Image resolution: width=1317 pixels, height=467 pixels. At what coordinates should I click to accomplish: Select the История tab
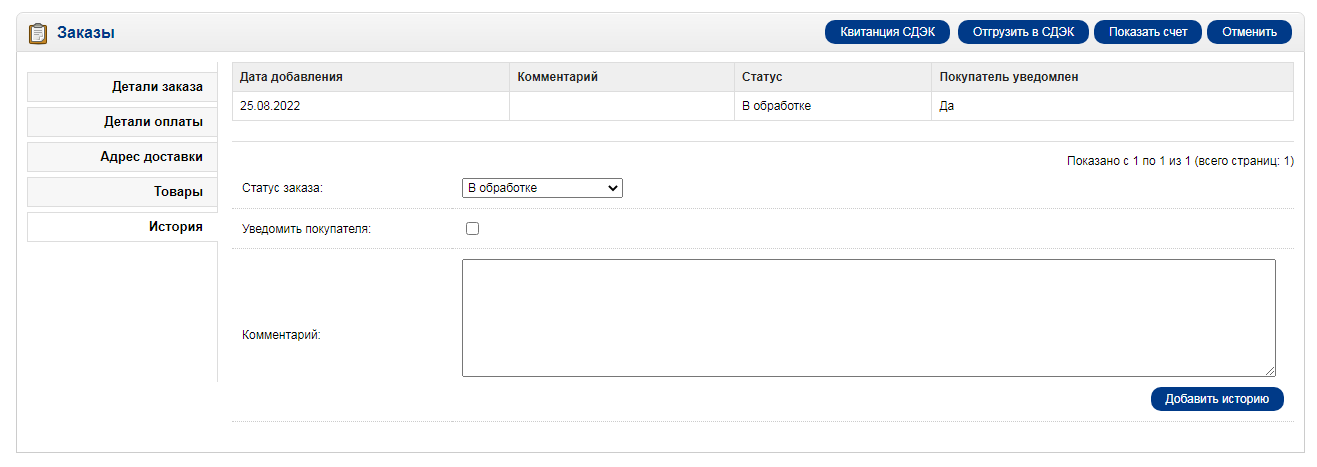click(122, 227)
